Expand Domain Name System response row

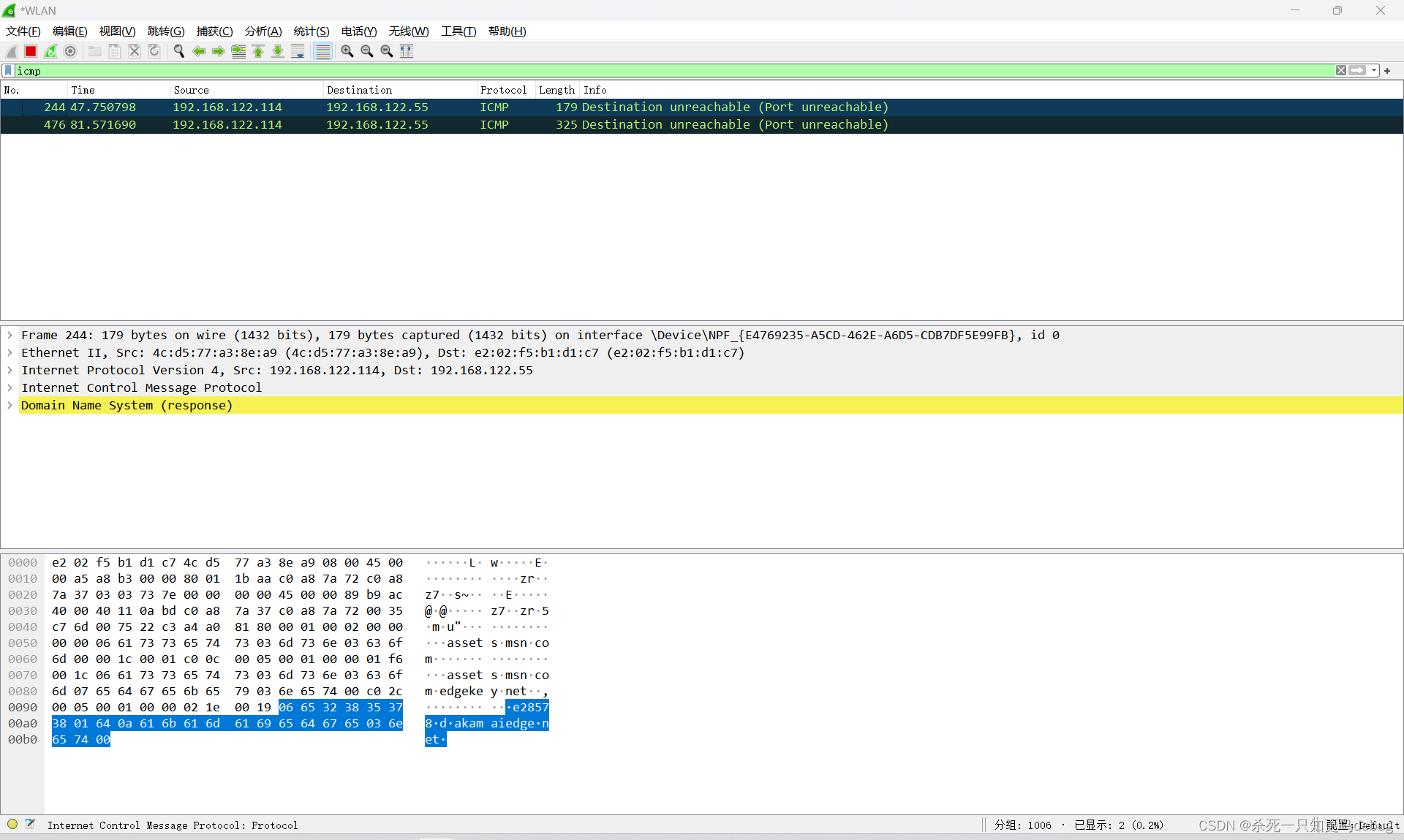10,405
